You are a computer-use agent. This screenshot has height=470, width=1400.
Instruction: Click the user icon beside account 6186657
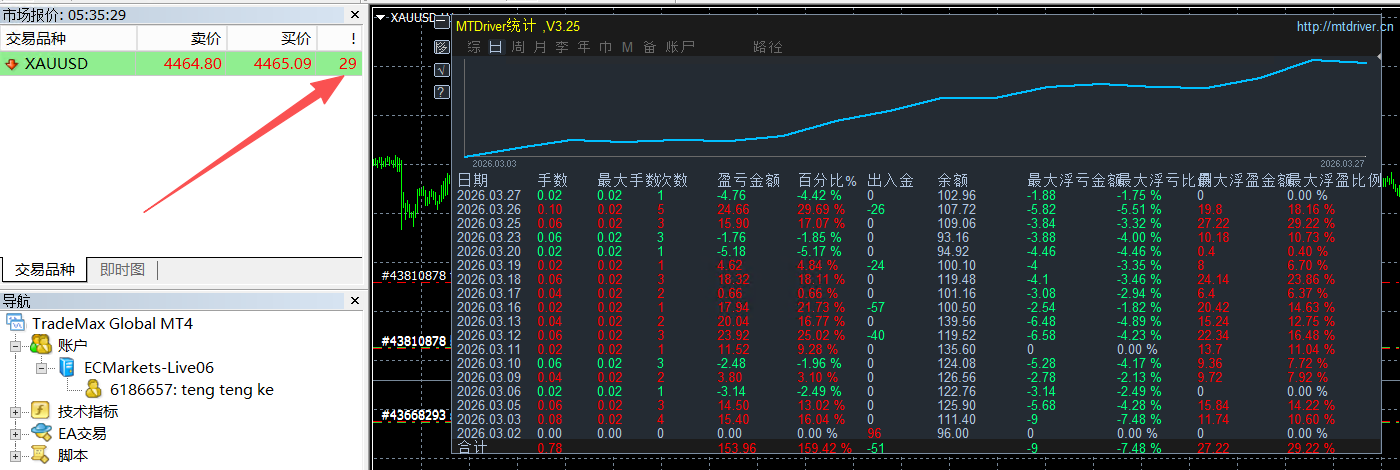coord(93,389)
